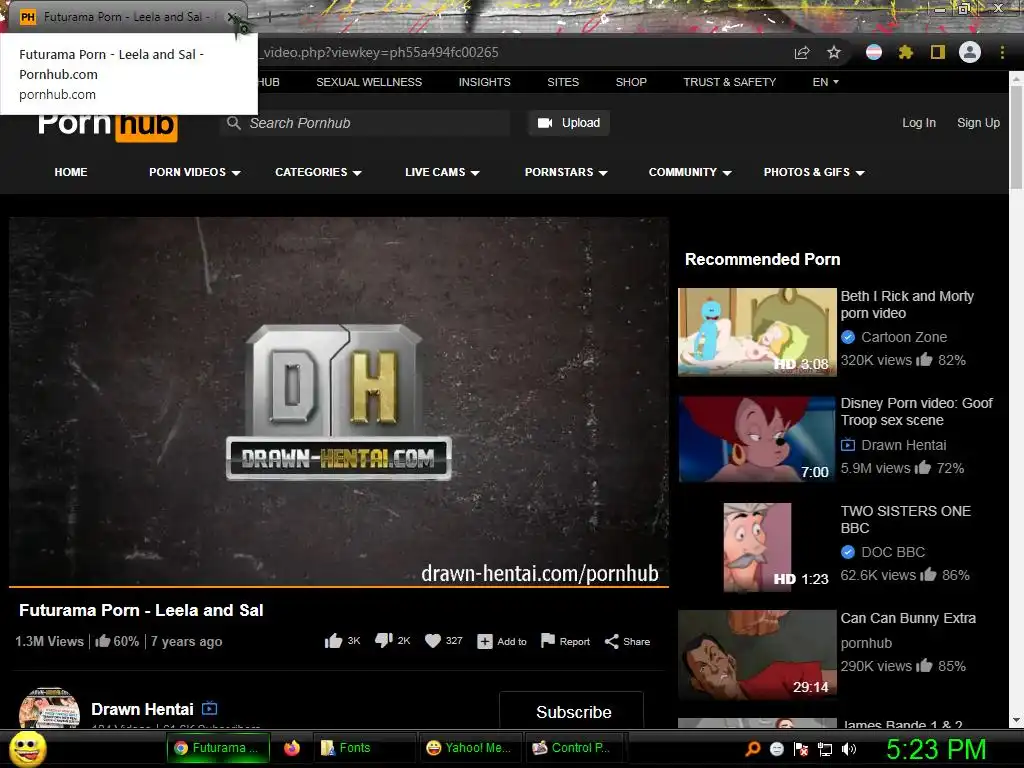Open the Yahoo! Messenger taskbar button

pyautogui.click(x=470, y=748)
